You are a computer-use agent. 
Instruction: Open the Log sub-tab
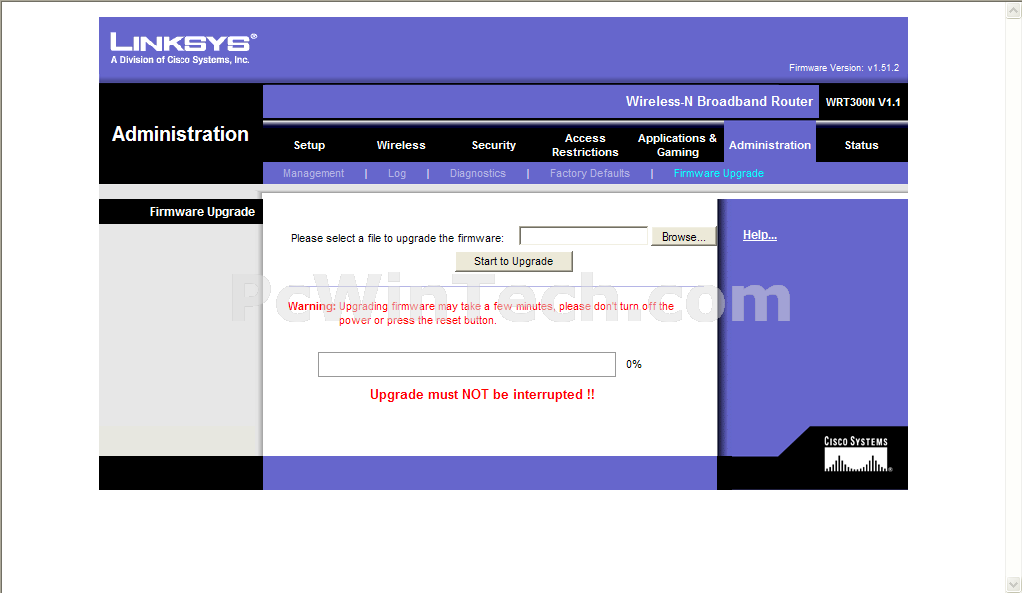[x=397, y=173]
